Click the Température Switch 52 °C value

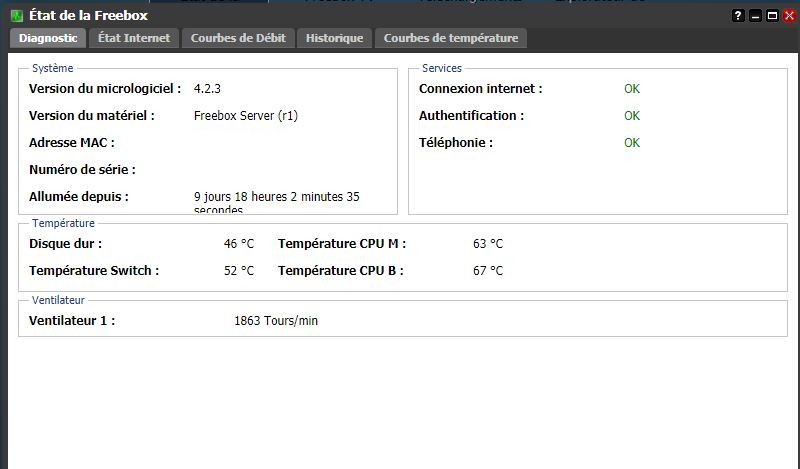click(x=239, y=271)
